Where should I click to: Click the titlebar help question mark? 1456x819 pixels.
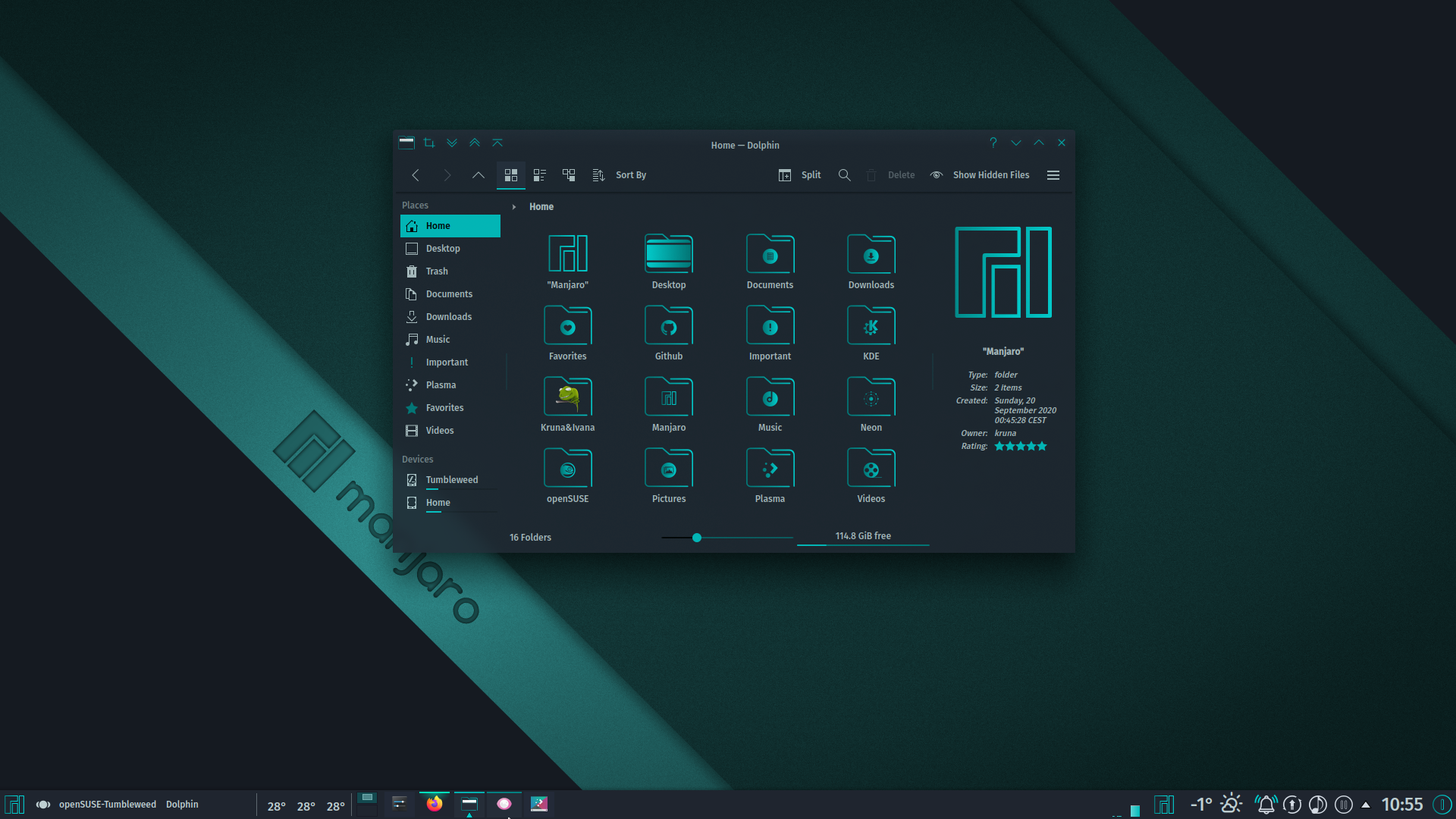point(993,143)
